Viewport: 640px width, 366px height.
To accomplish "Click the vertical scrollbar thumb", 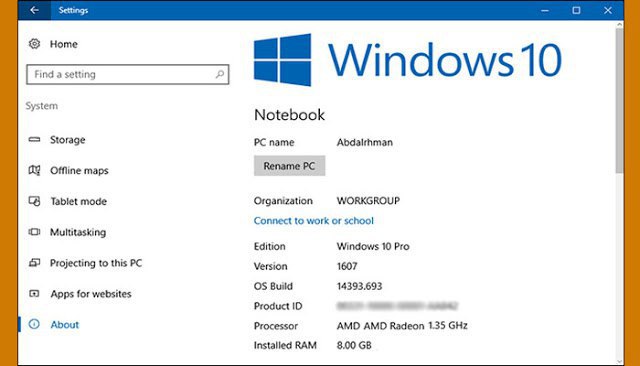I will coord(620,101).
